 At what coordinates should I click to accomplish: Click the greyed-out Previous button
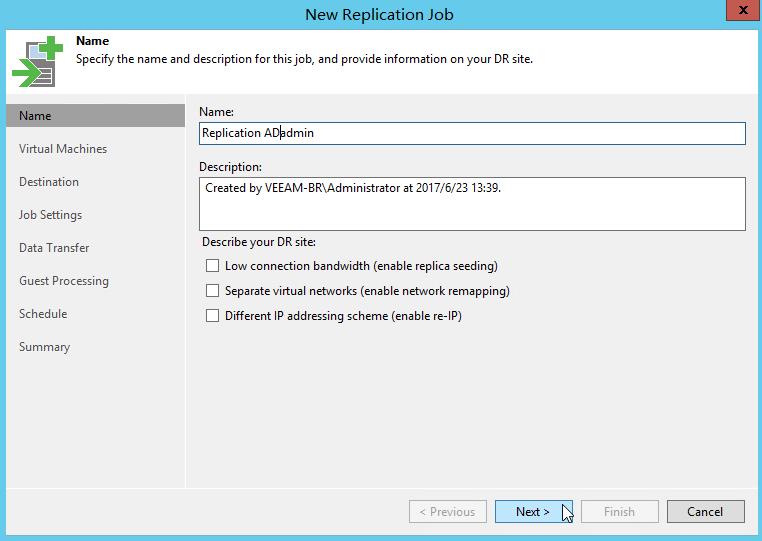tap(448, 512)
